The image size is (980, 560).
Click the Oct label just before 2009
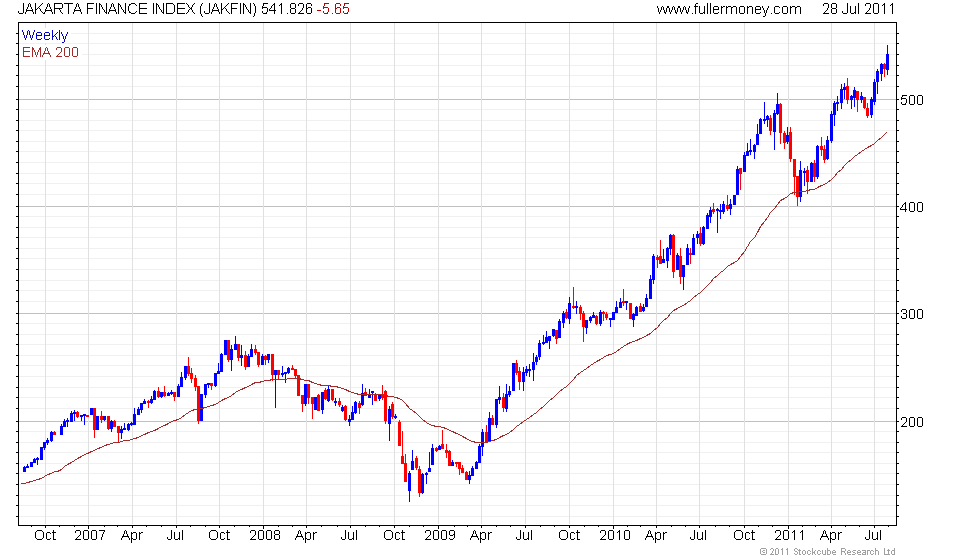[394, 536]
